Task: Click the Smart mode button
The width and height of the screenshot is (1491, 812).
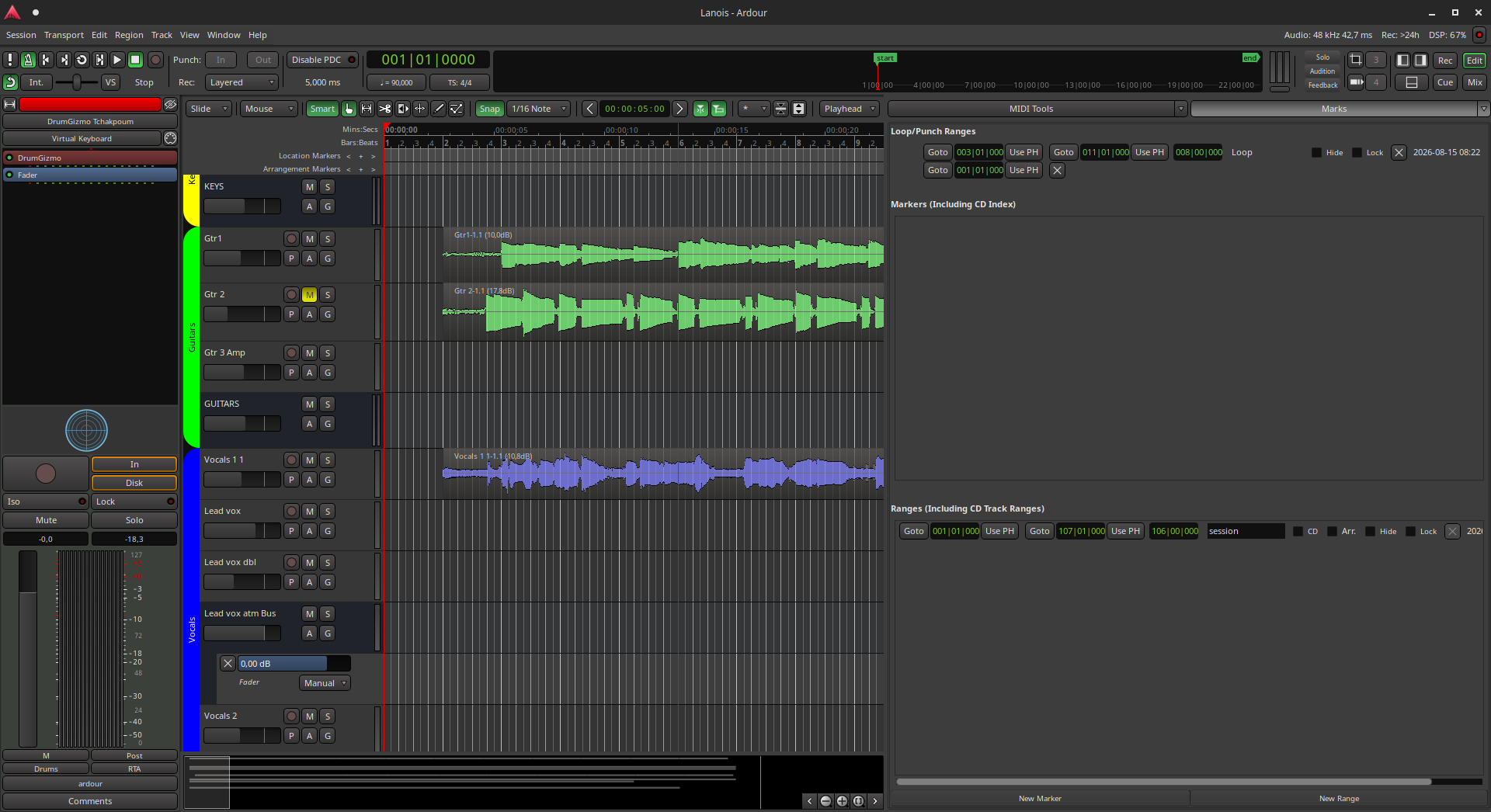Action: click(x=322, y=109)
